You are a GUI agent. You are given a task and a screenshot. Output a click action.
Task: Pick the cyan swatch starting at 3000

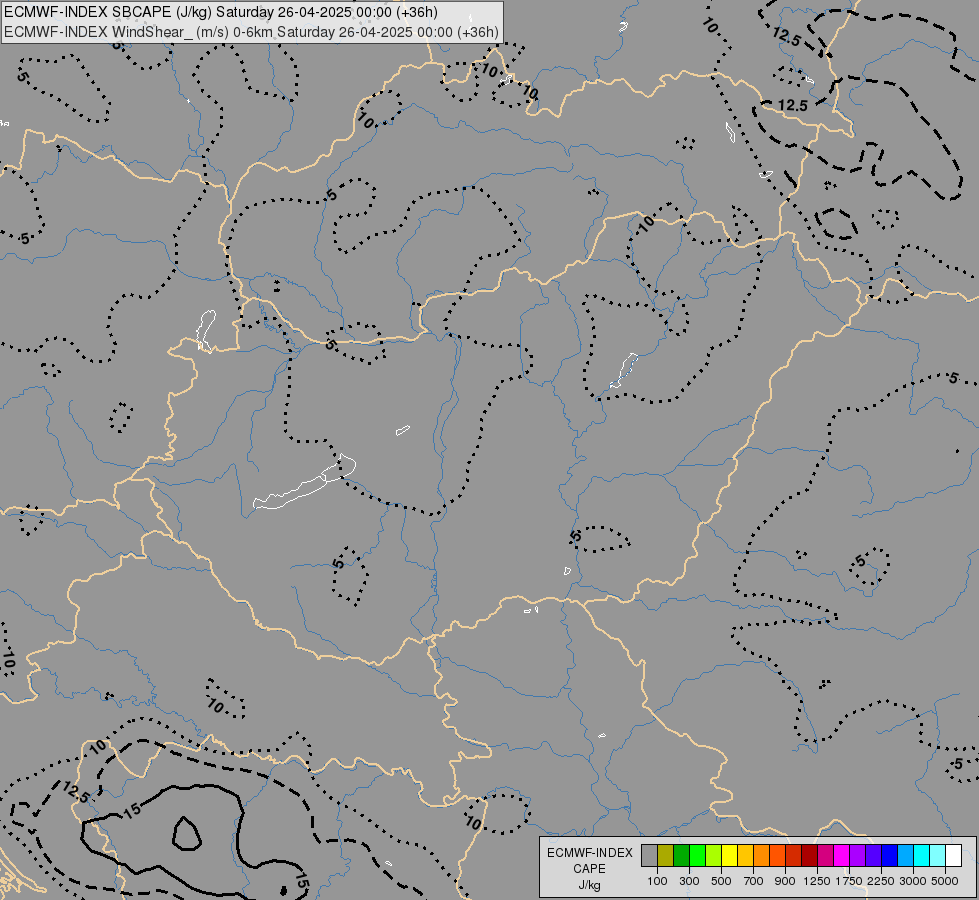pos(922,856)
